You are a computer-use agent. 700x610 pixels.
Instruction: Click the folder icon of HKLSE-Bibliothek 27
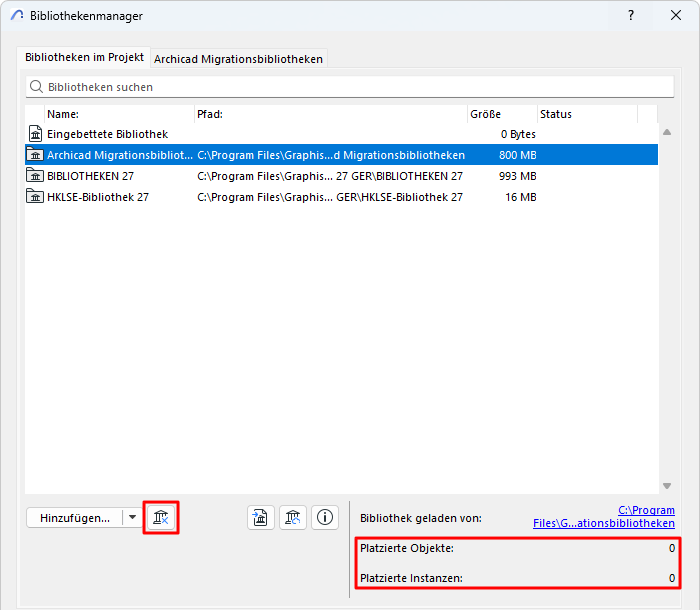click(35, 196)
